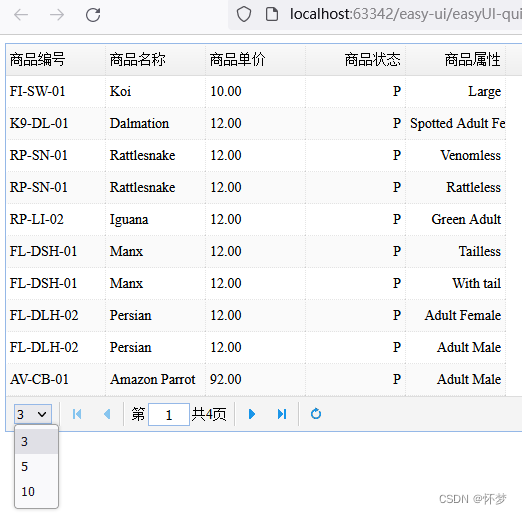Select the RP-LI-02 cell
The height and width of the screenshot is (514, 522).
click(55, 219)
